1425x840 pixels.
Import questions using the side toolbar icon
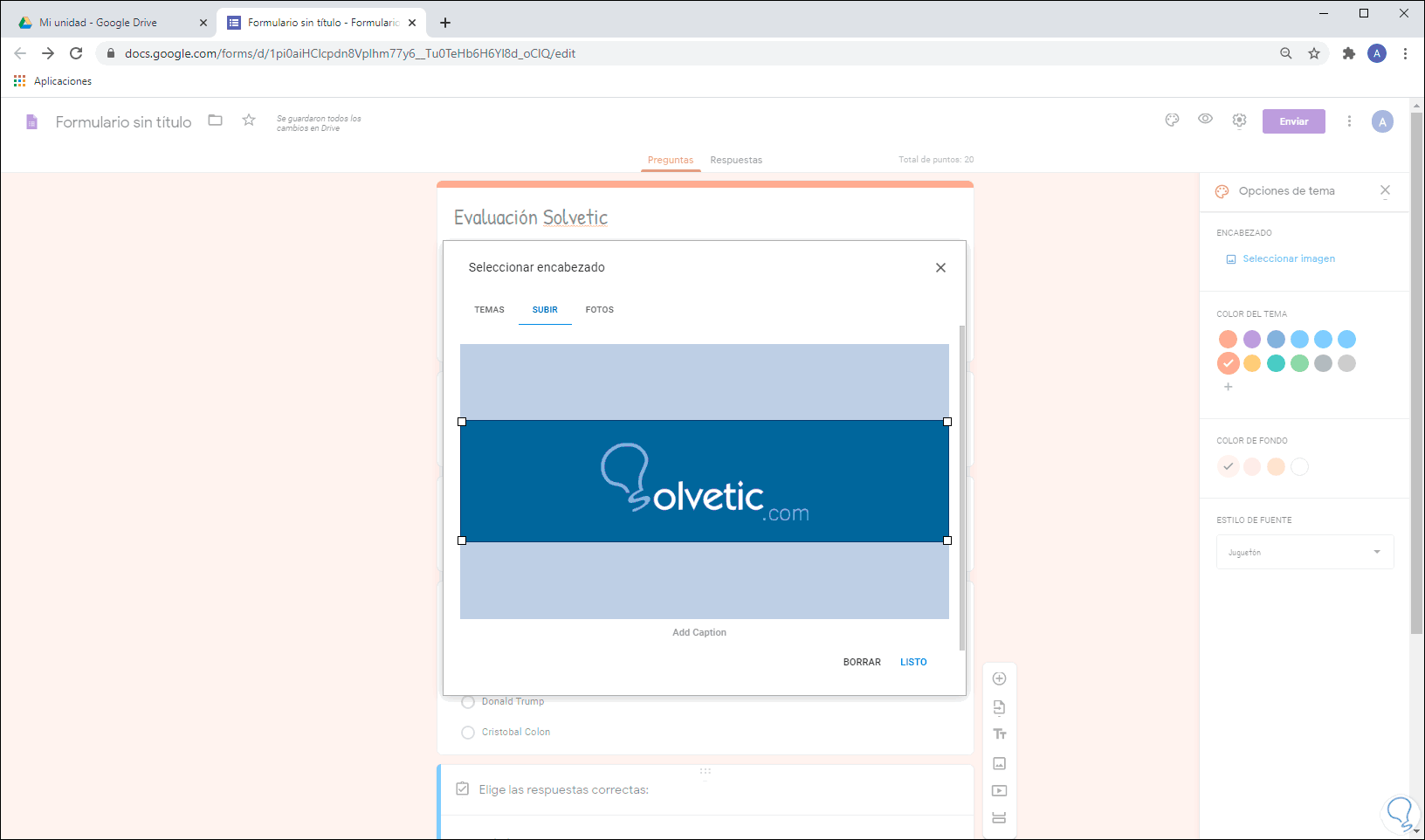coord(1000,707)
